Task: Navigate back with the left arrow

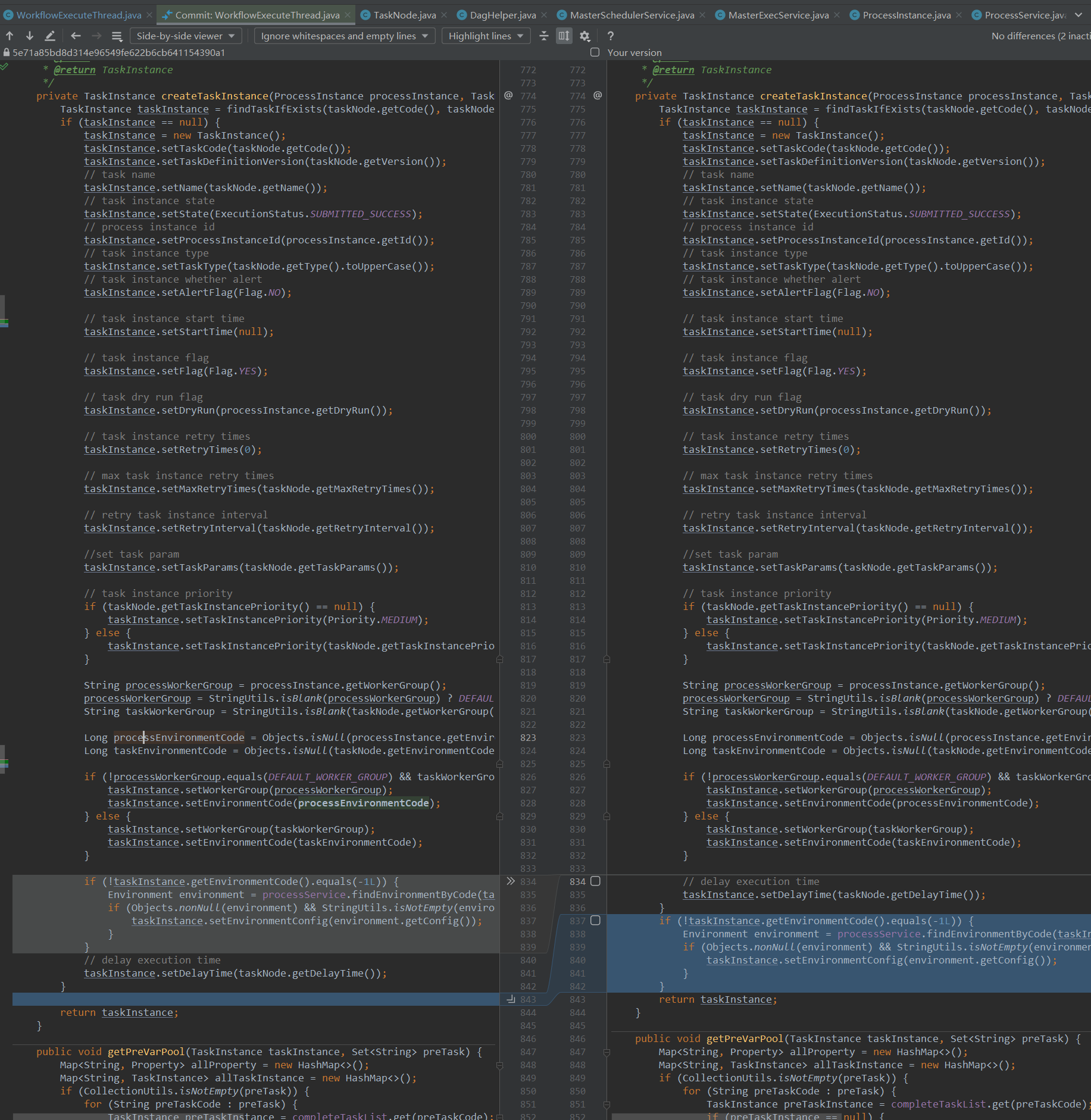Action: tap(76, 36)
